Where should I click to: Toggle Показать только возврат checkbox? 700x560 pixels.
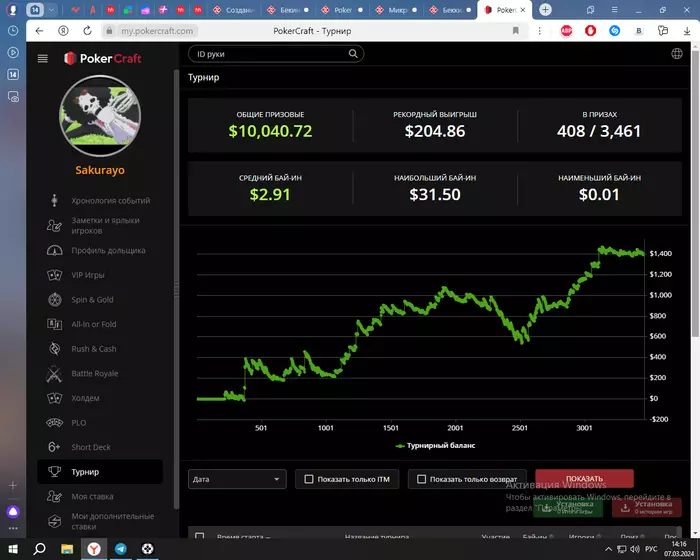point(421,479)
